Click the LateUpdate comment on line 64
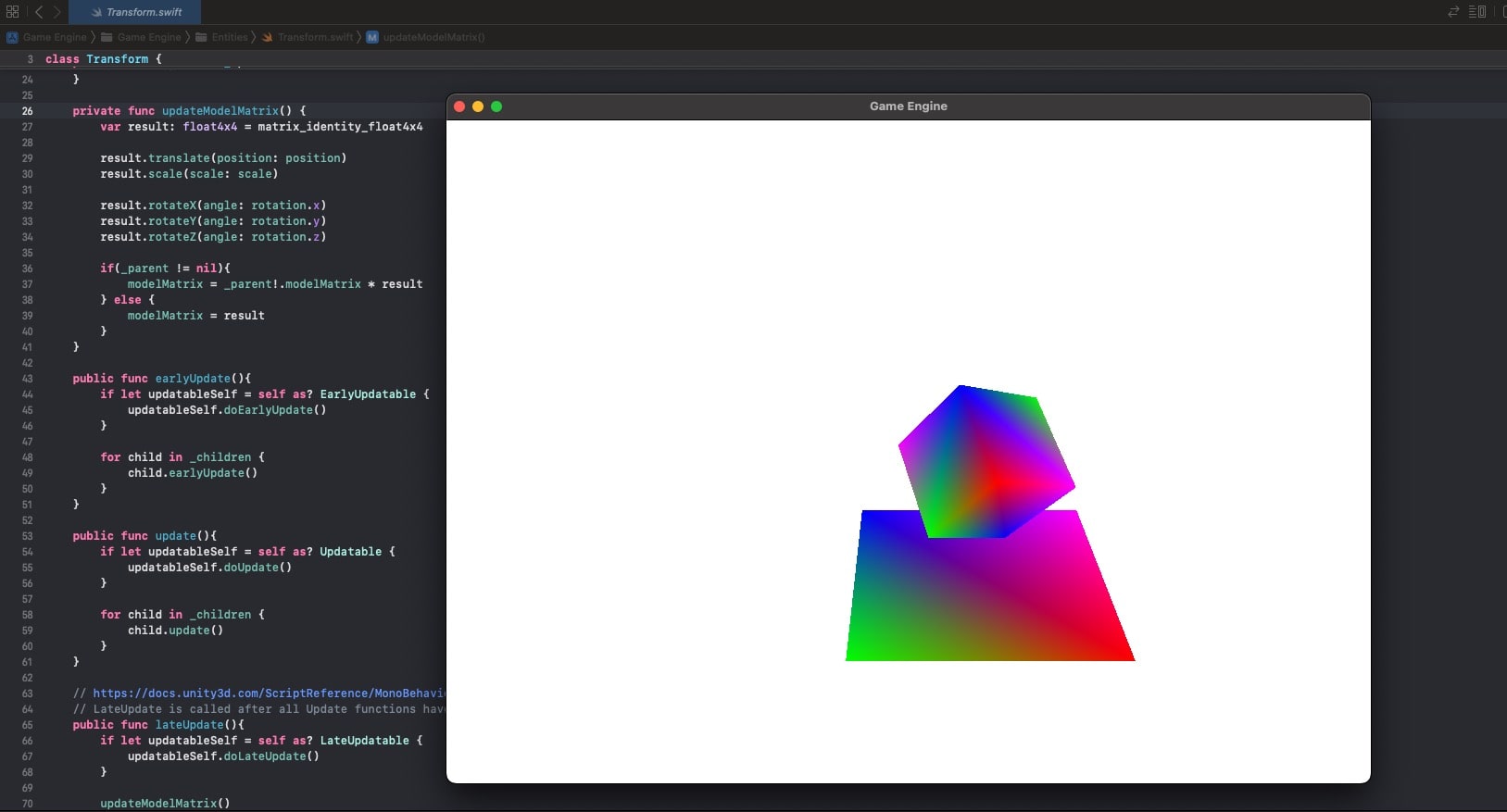This screenshot has width=1507, height=812. tap(259, 709)
